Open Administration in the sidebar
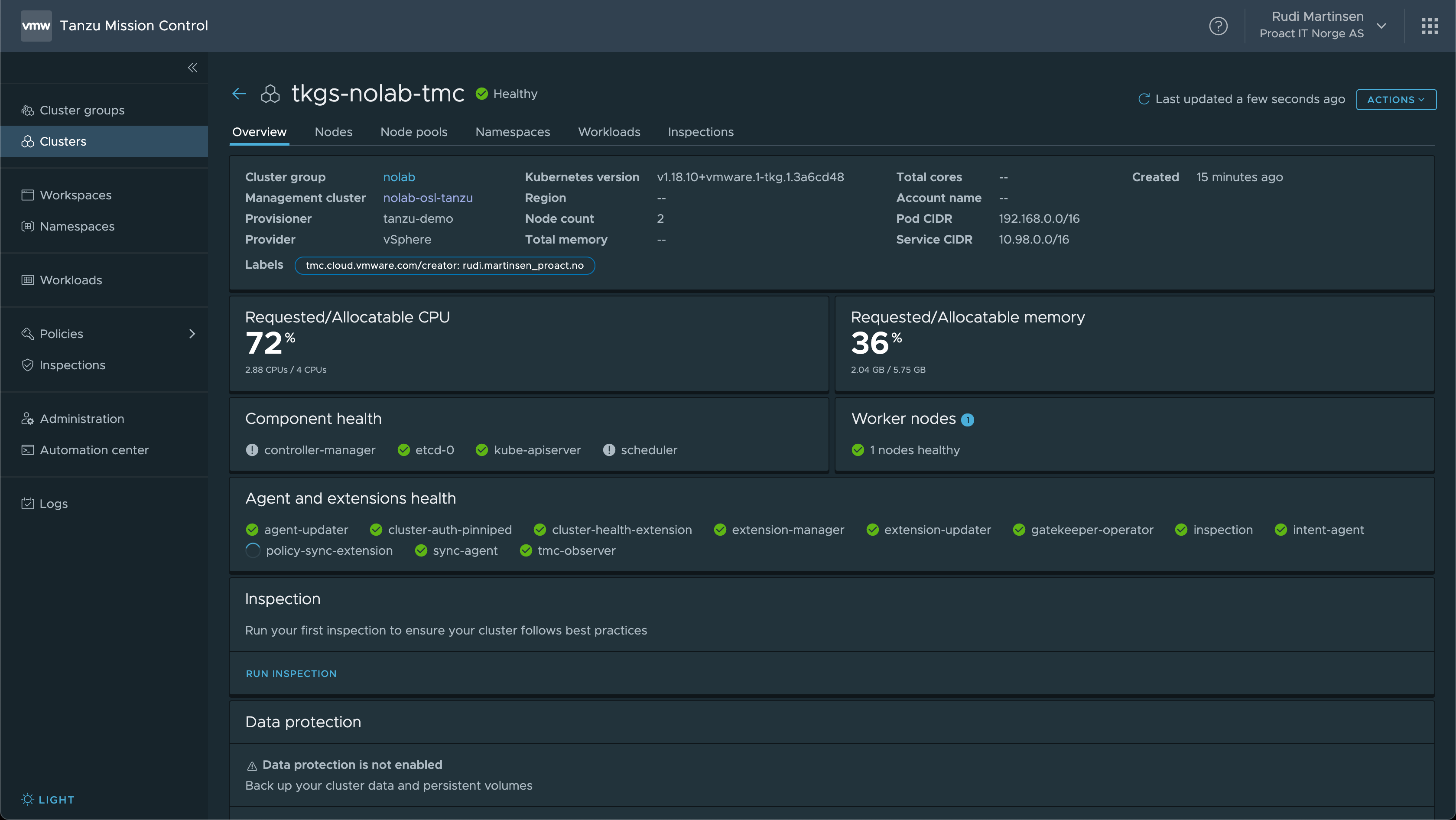The height and width of the screenshot is (820, 1456). click(104, 419)
